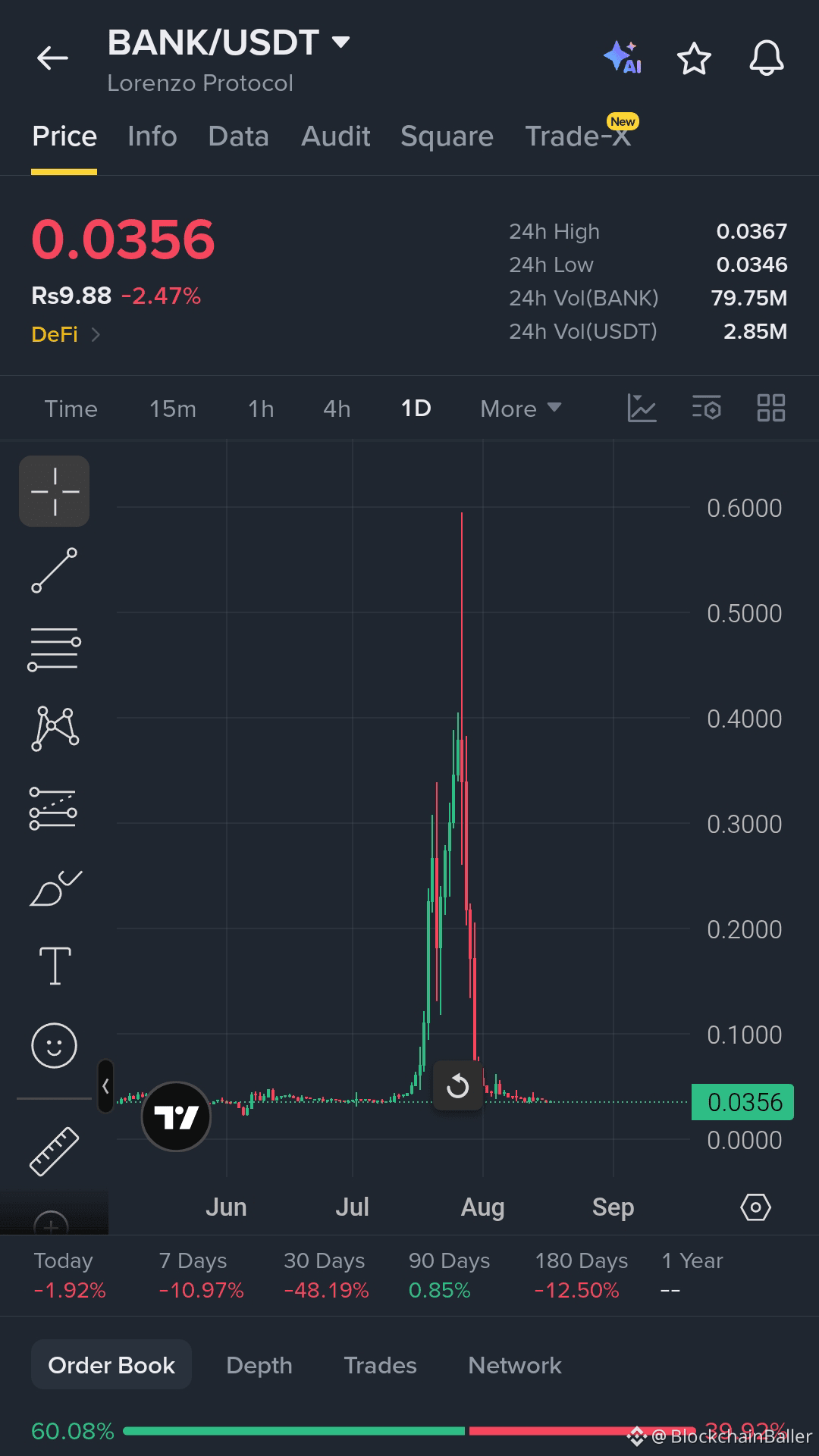Click the 1 Year stat
819x1456 pixels.
pos(692,1275)
